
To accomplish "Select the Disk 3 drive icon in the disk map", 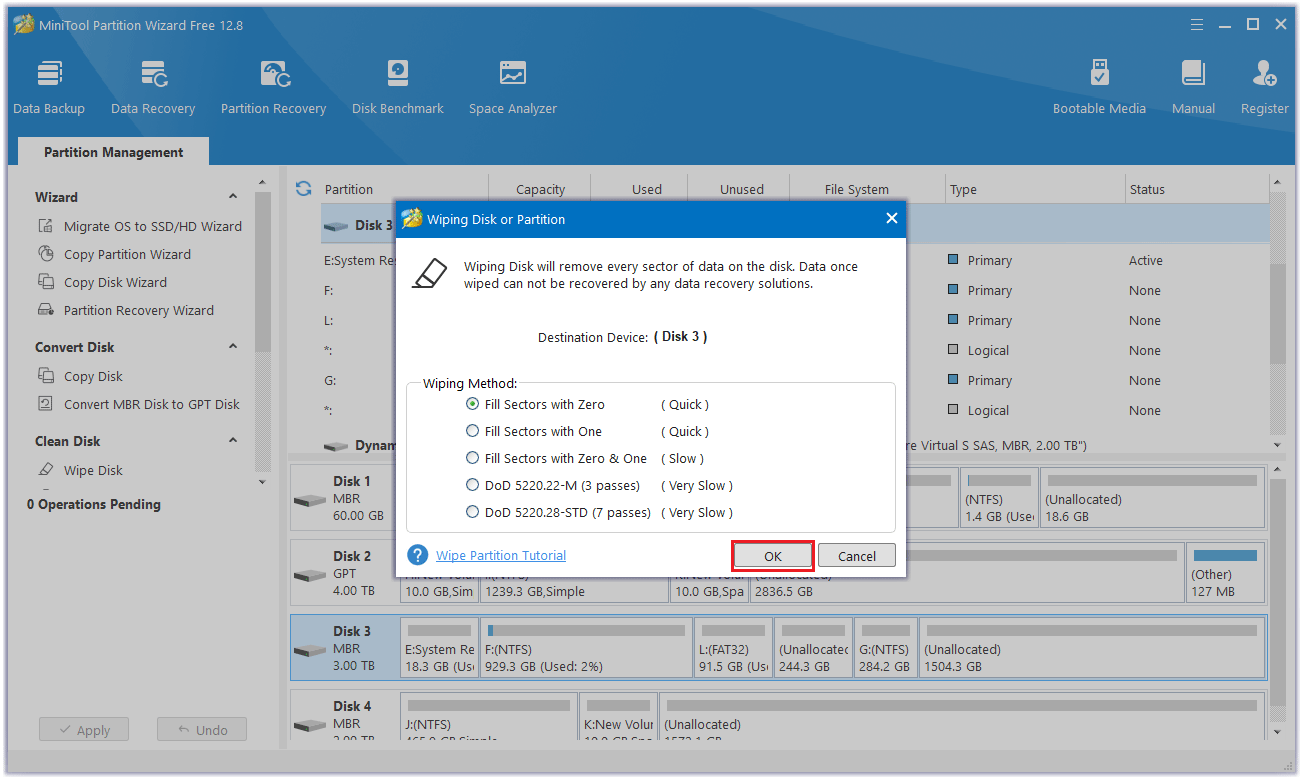I will pyautogui.click(x=310, y=649).
